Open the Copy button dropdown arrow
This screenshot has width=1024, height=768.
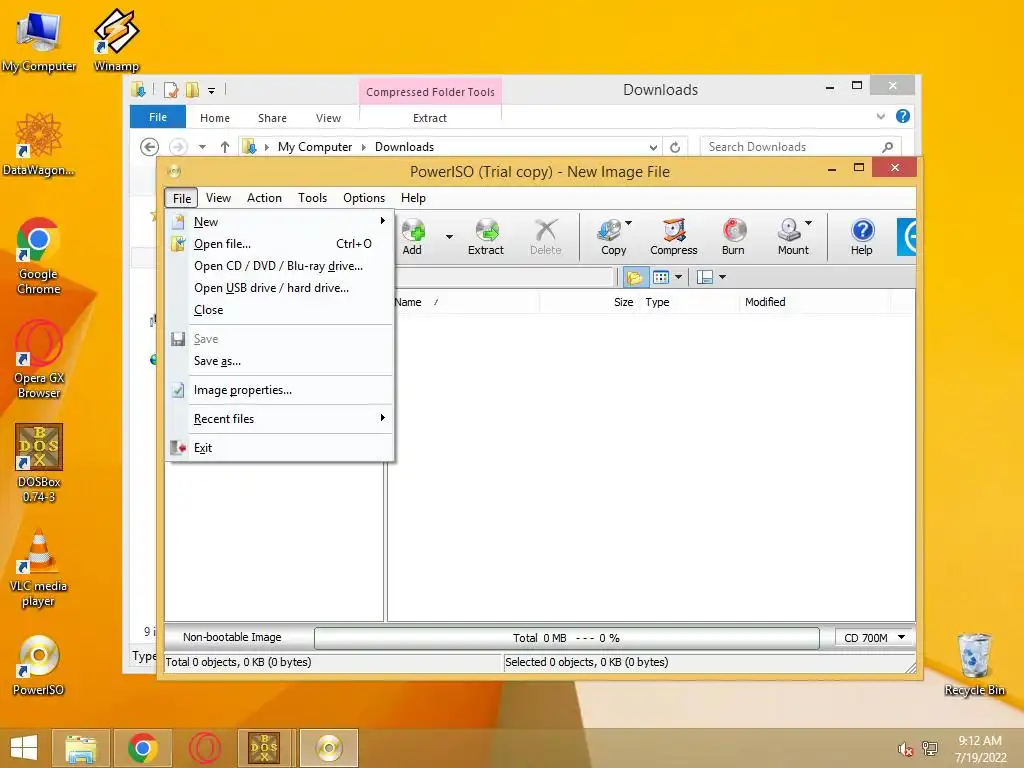click(x=628, y=223)
